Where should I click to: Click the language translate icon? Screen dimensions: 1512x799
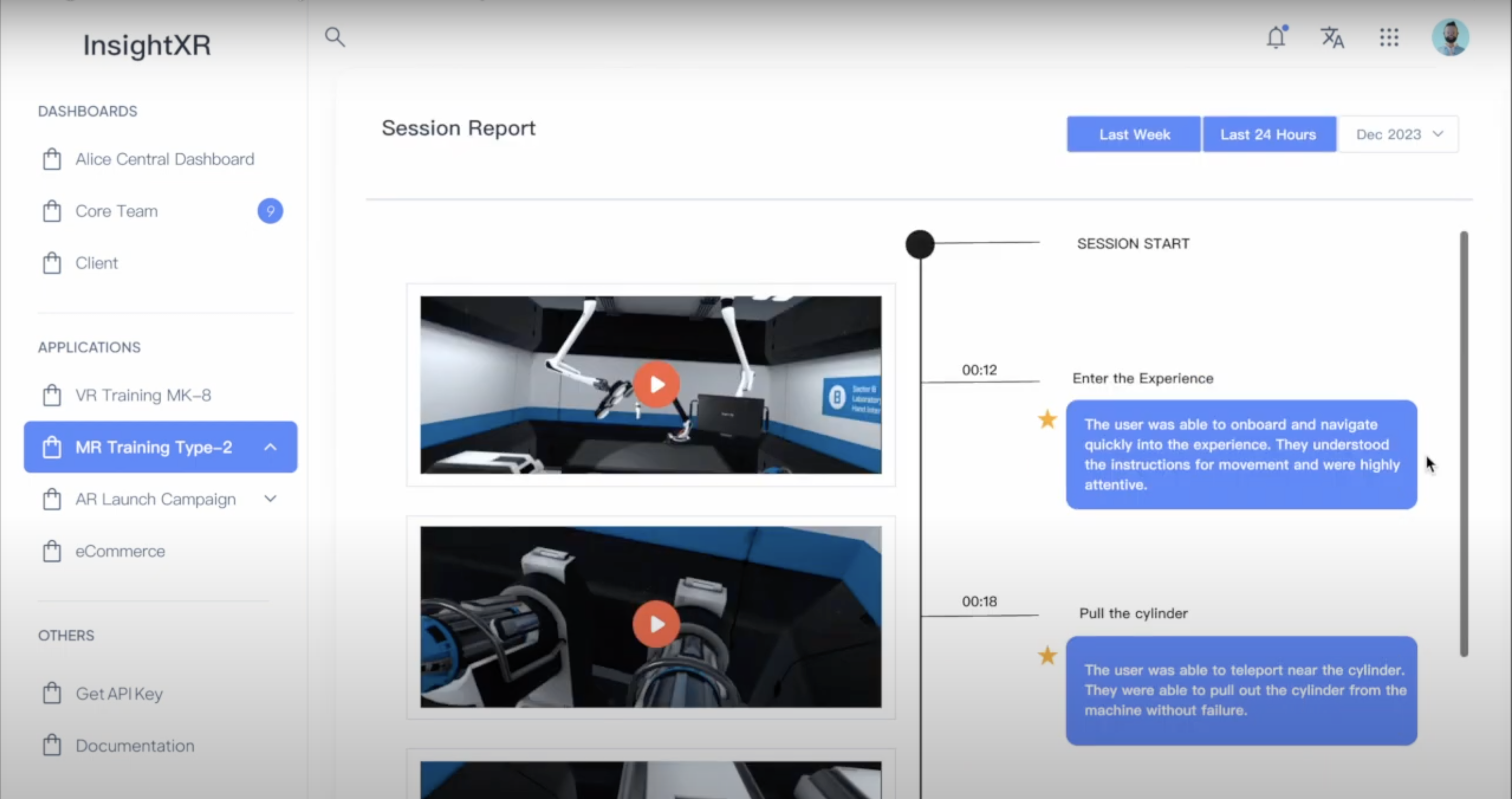[x=1332, y=37]
